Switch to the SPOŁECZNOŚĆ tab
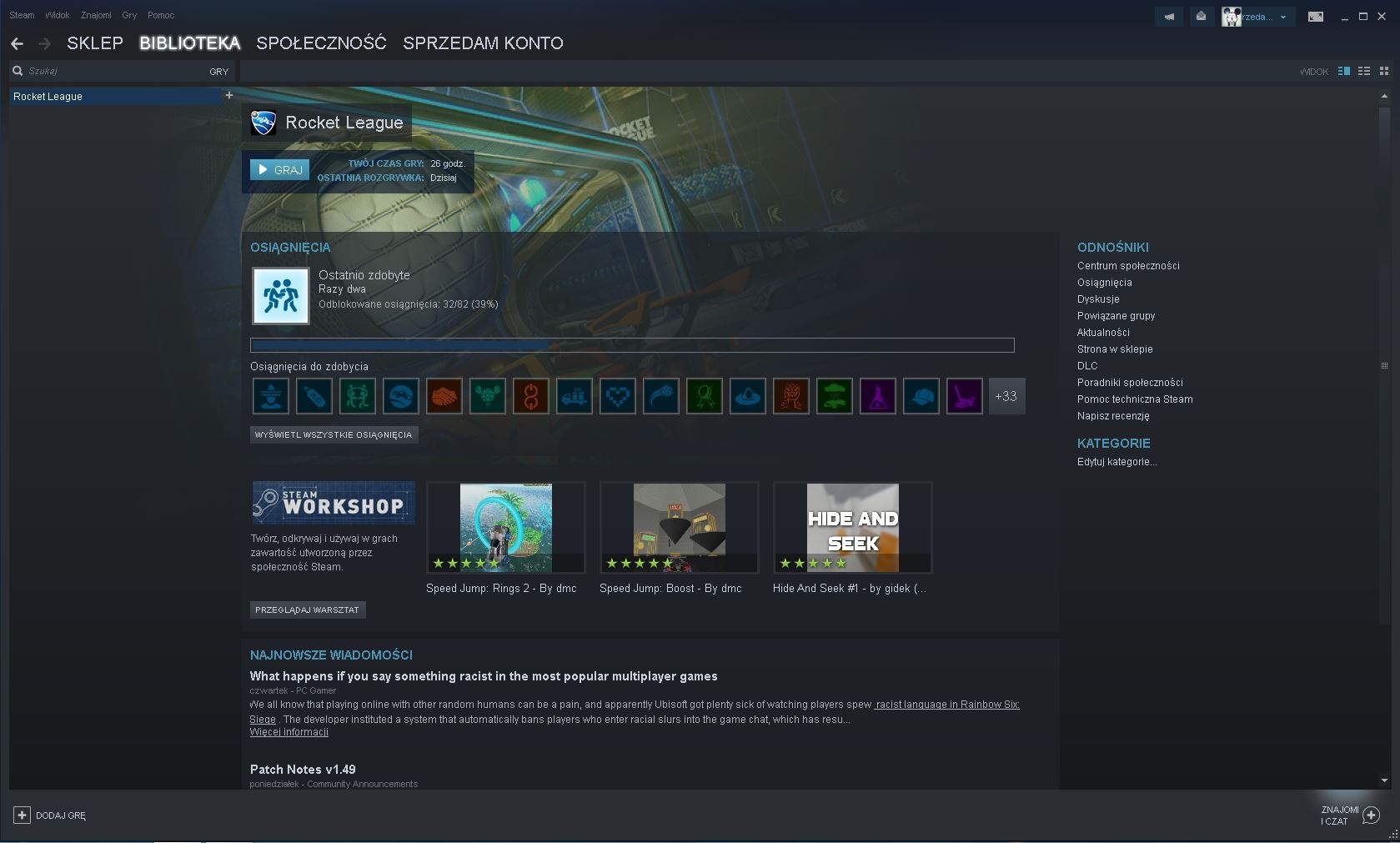1400x843 pixels. pos(321,43)
